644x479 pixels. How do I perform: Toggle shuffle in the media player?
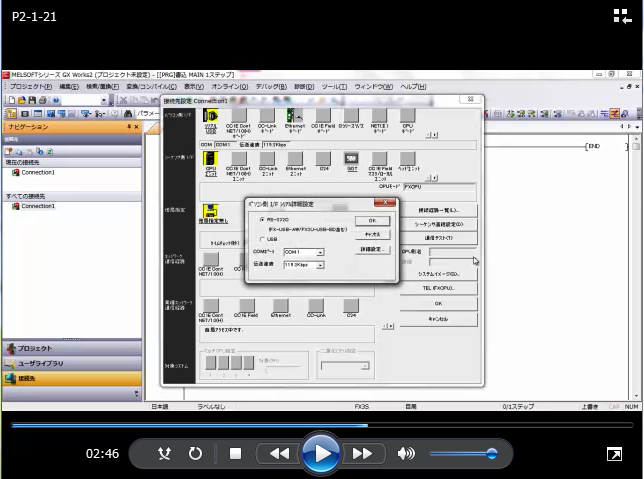(x=164, y=454)
